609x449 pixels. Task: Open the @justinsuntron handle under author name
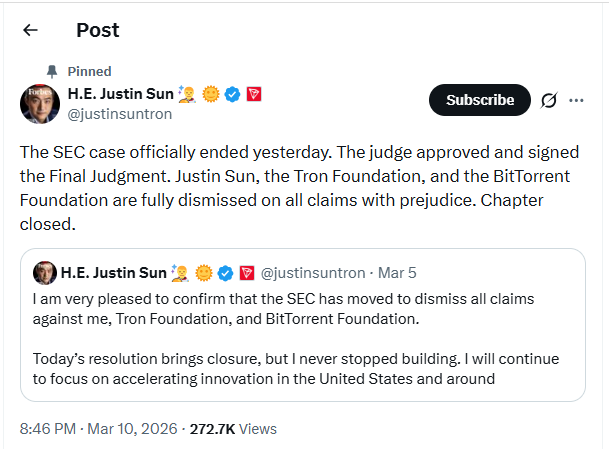(x=120, y=113)
